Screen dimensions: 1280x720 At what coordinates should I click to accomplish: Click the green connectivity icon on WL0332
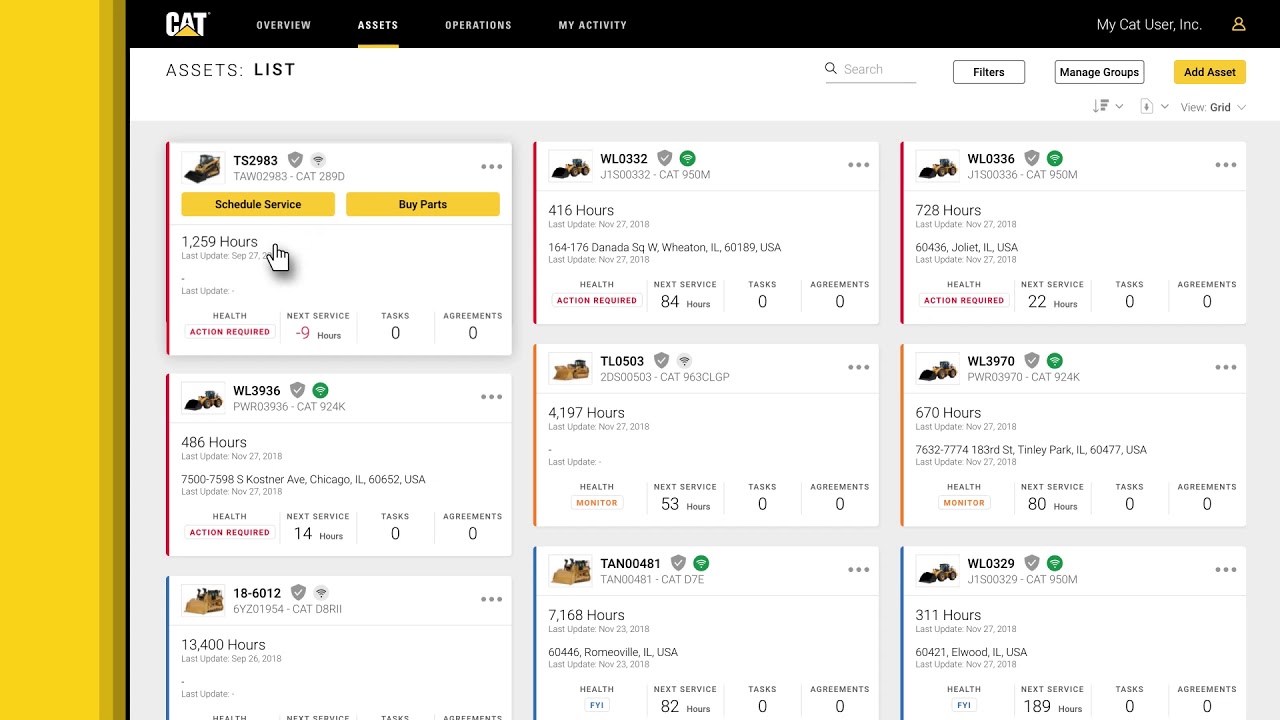(687, 158)
